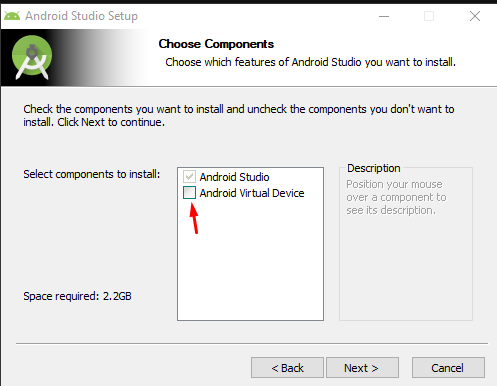Click the Space required 2.2GB text

[x=77, y=296]
